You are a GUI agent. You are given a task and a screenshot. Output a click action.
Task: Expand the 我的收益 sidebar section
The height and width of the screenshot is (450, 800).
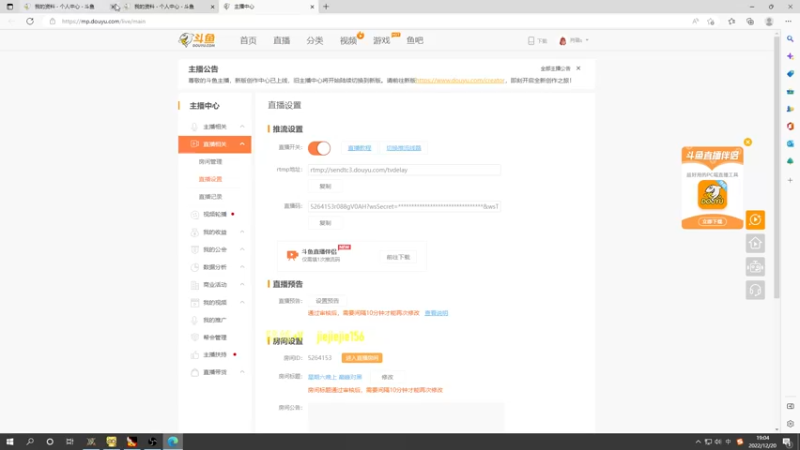click(x=242, y=232)
